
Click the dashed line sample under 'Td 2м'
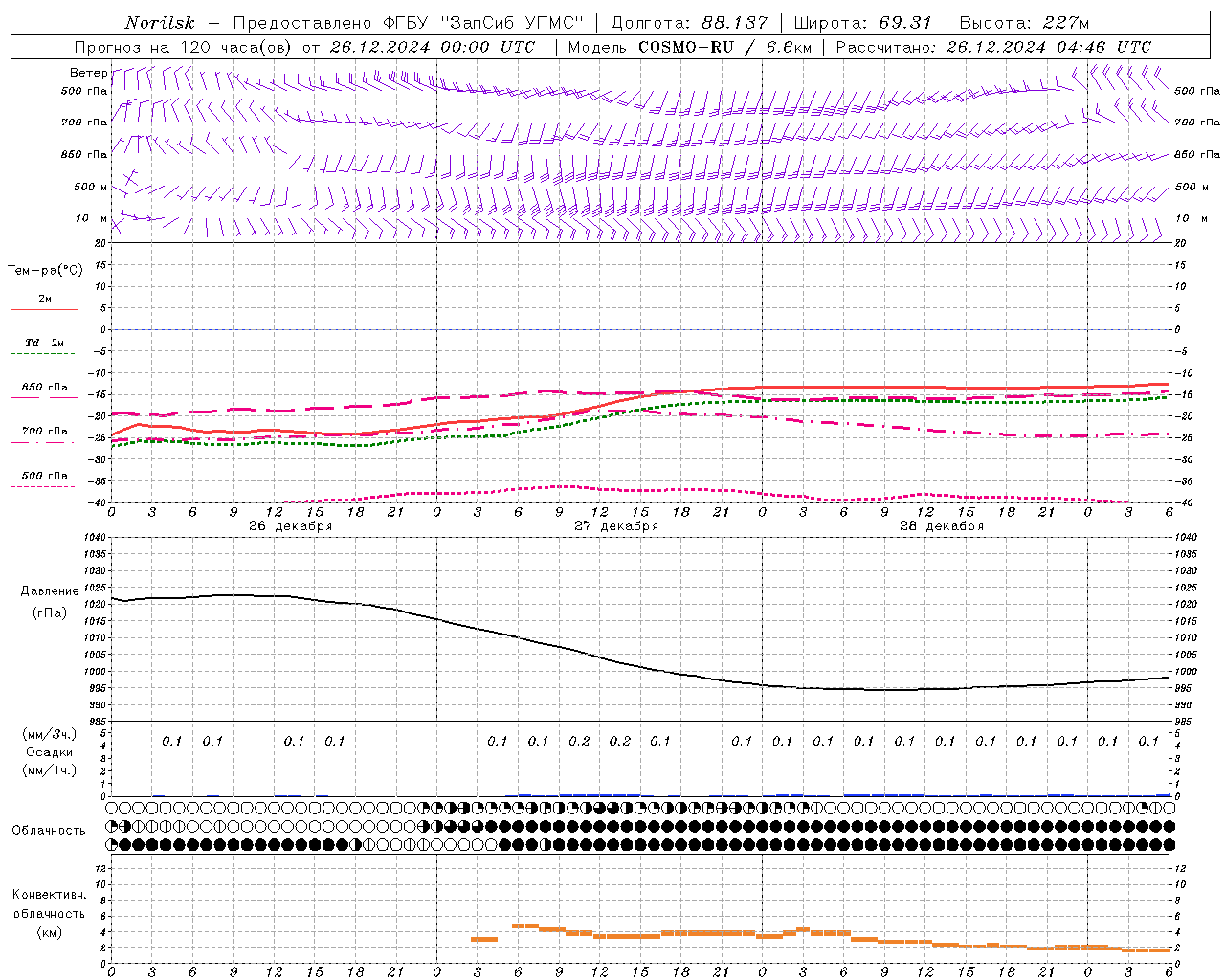[44, 354]
